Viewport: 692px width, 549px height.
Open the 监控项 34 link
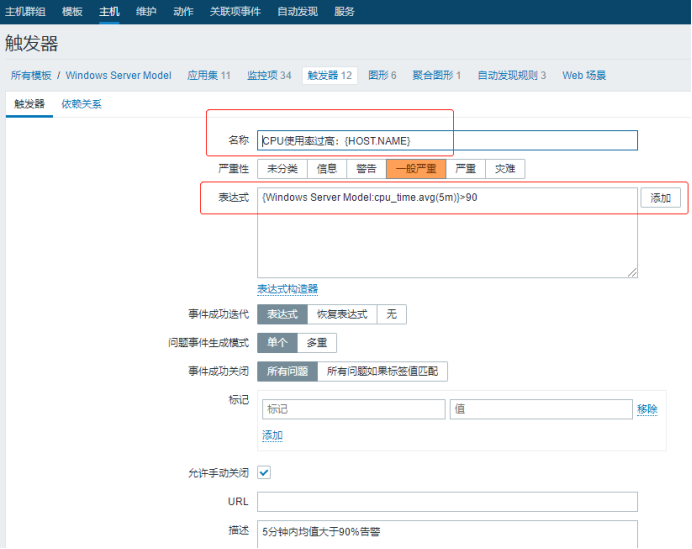point(269,75)
